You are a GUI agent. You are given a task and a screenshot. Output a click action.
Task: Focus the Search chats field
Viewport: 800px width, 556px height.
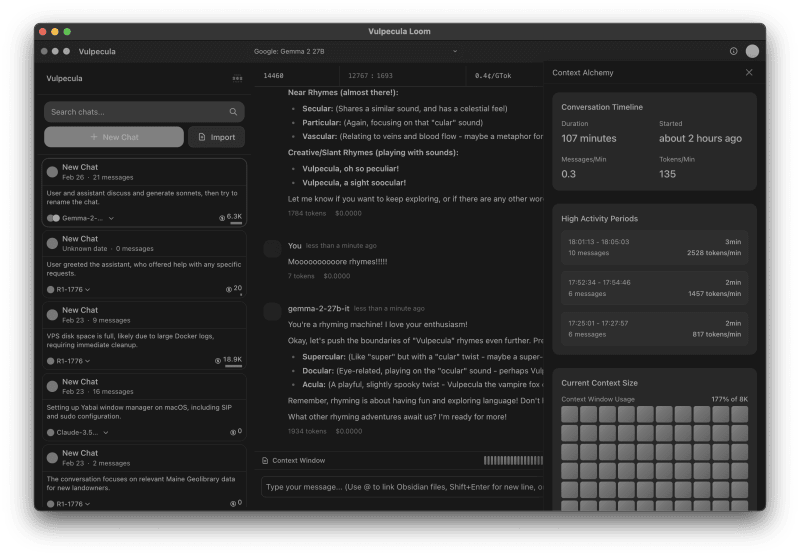pos(144,112)
